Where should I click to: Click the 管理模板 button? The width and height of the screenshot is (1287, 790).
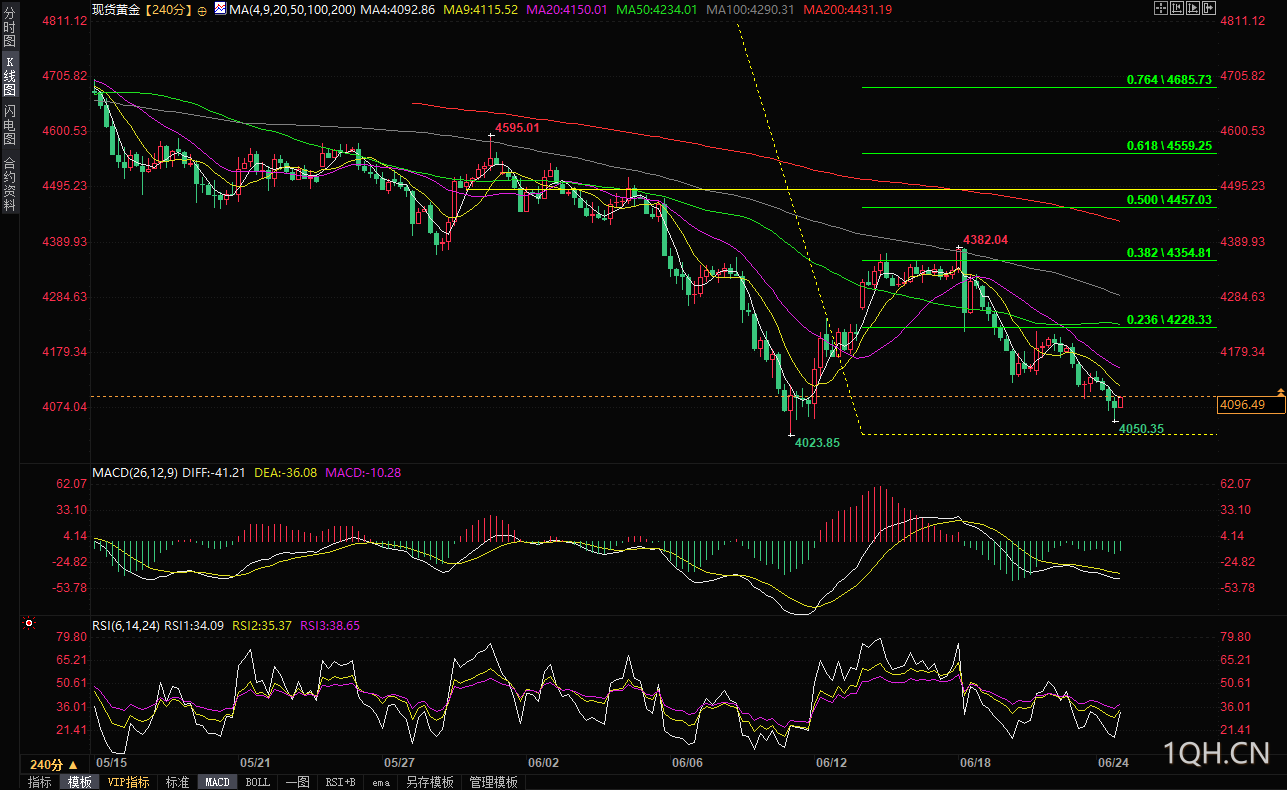coord(494,782)
